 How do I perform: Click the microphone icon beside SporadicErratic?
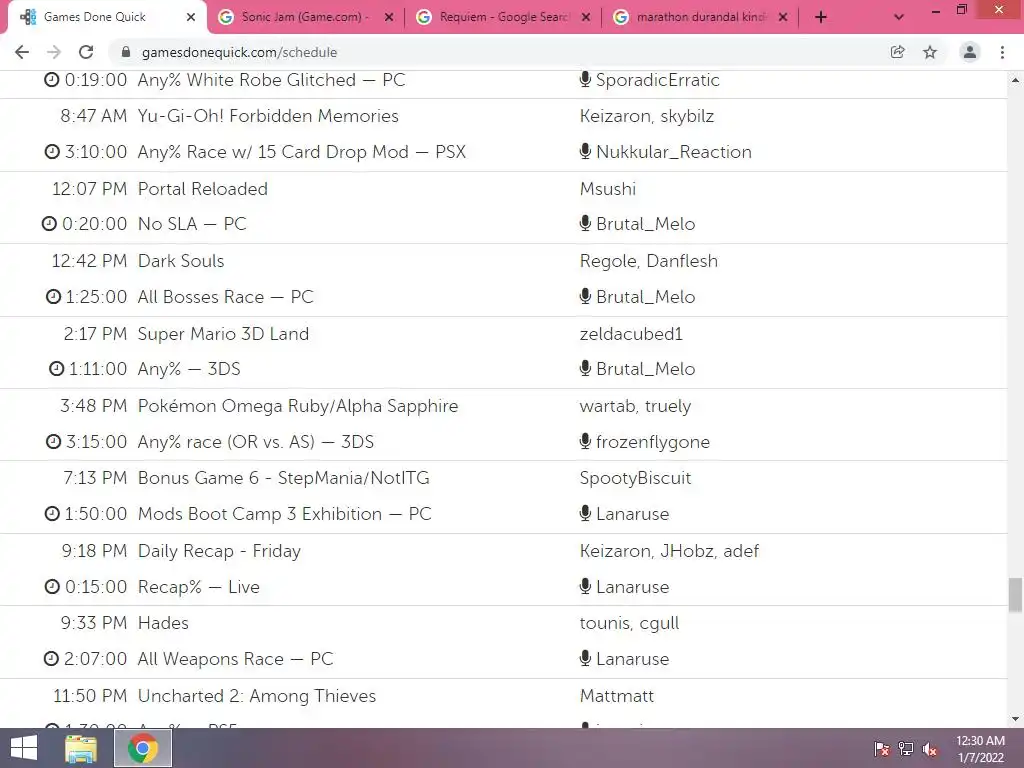coord(585,79)
